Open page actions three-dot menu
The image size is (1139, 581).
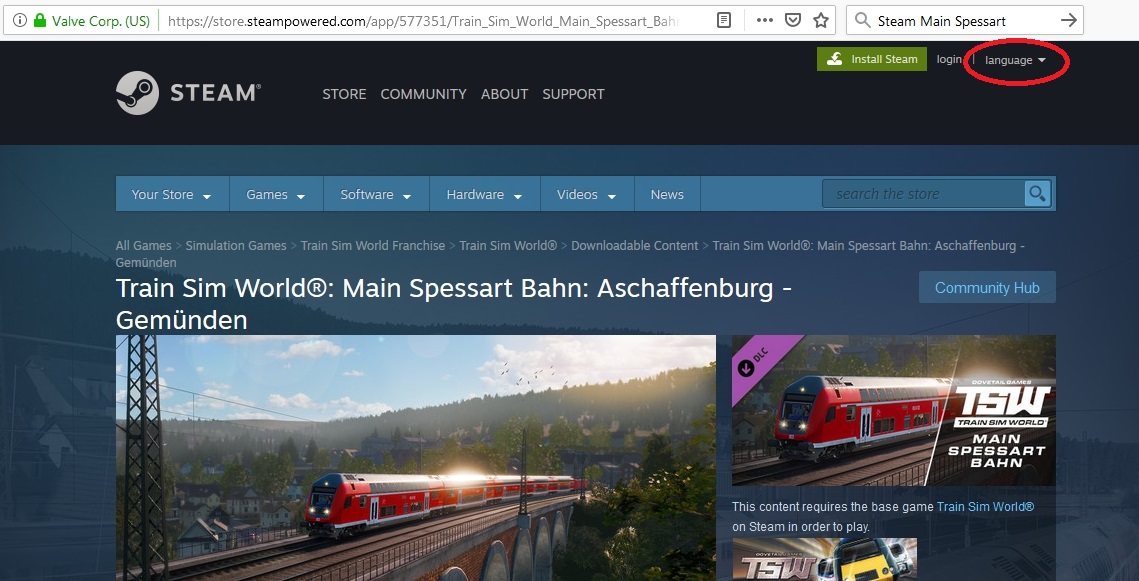coord(764,20)
